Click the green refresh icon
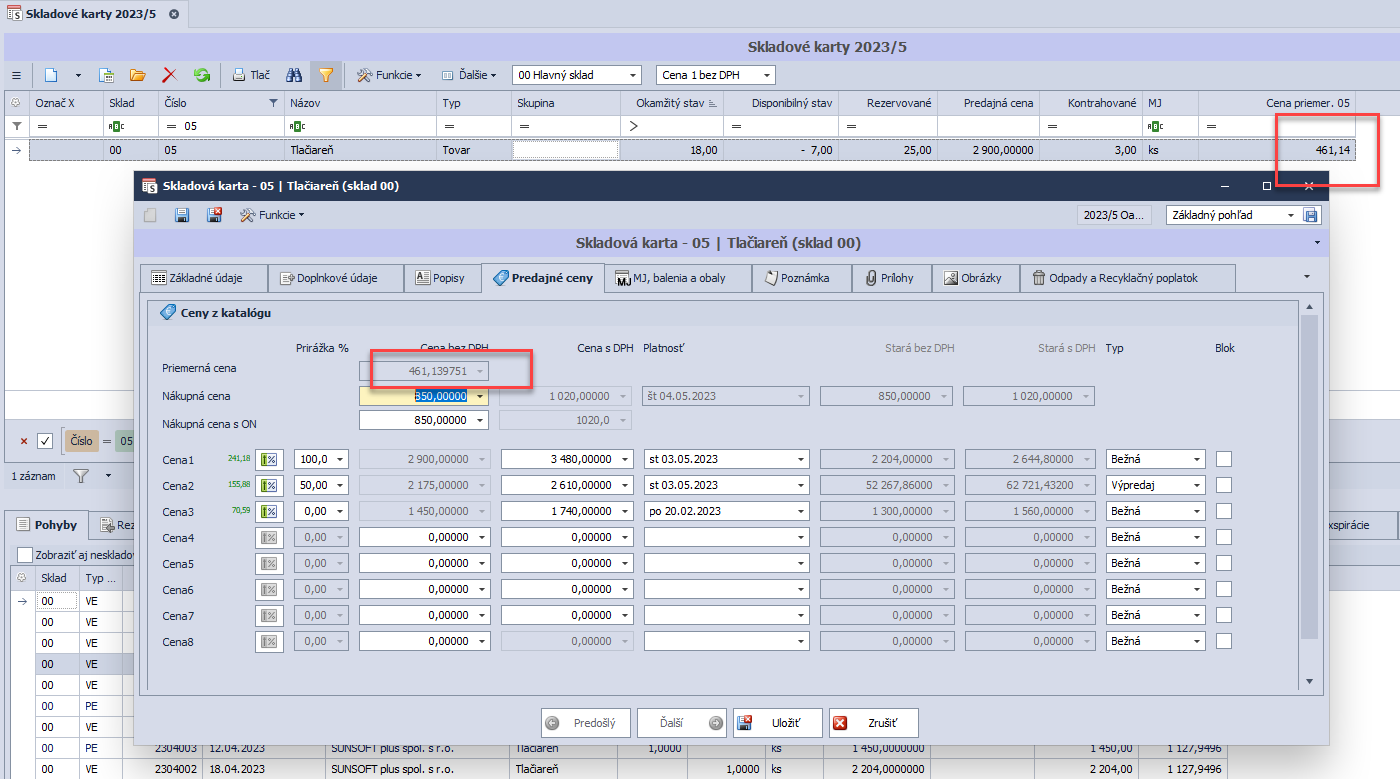Viewport: 1400px width, 779px height. [201, 75]
